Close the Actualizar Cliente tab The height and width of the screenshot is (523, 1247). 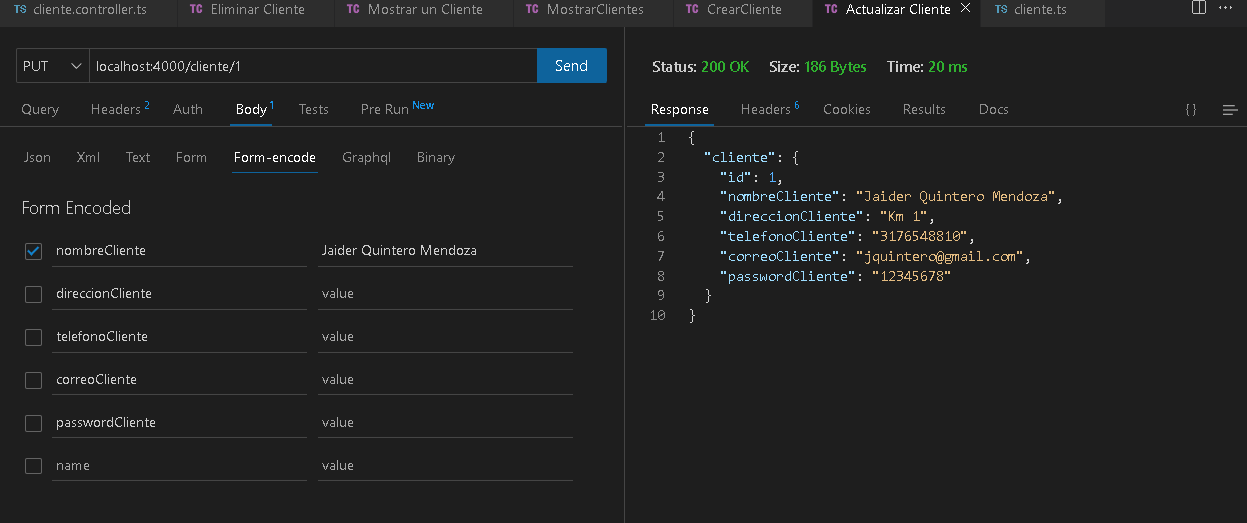[x=964, y=9]
